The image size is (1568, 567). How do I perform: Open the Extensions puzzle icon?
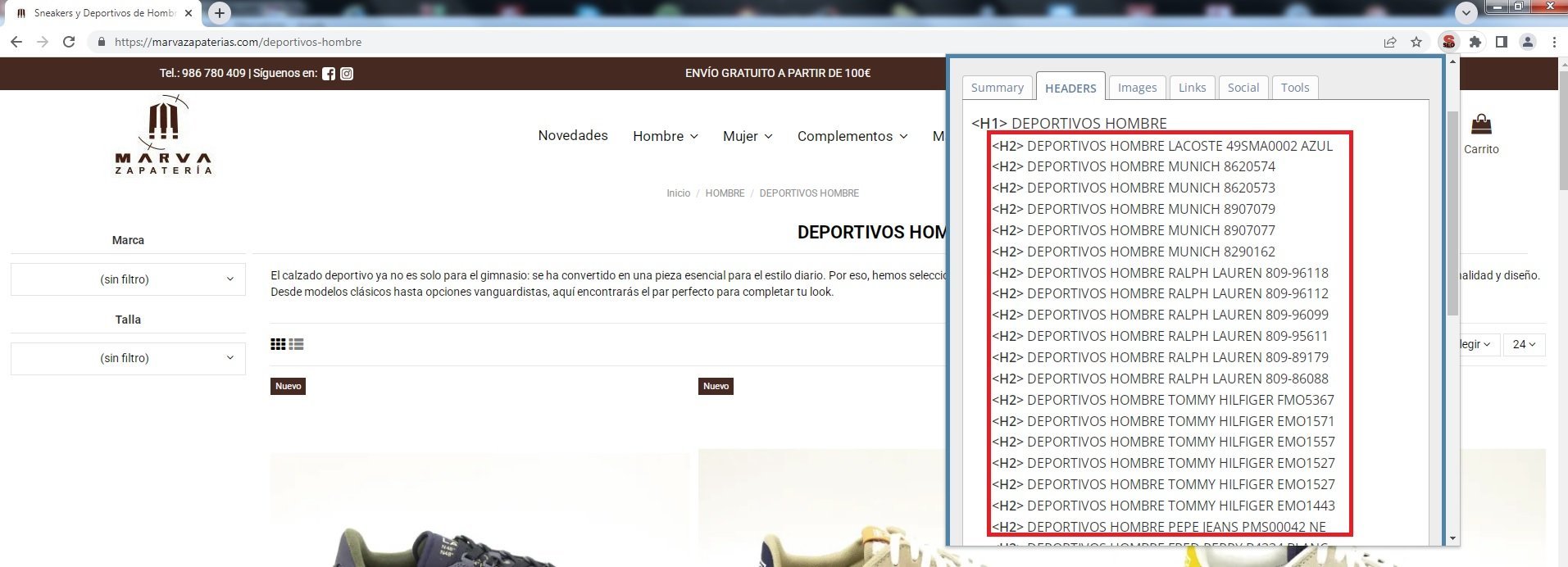(1475, 42)
